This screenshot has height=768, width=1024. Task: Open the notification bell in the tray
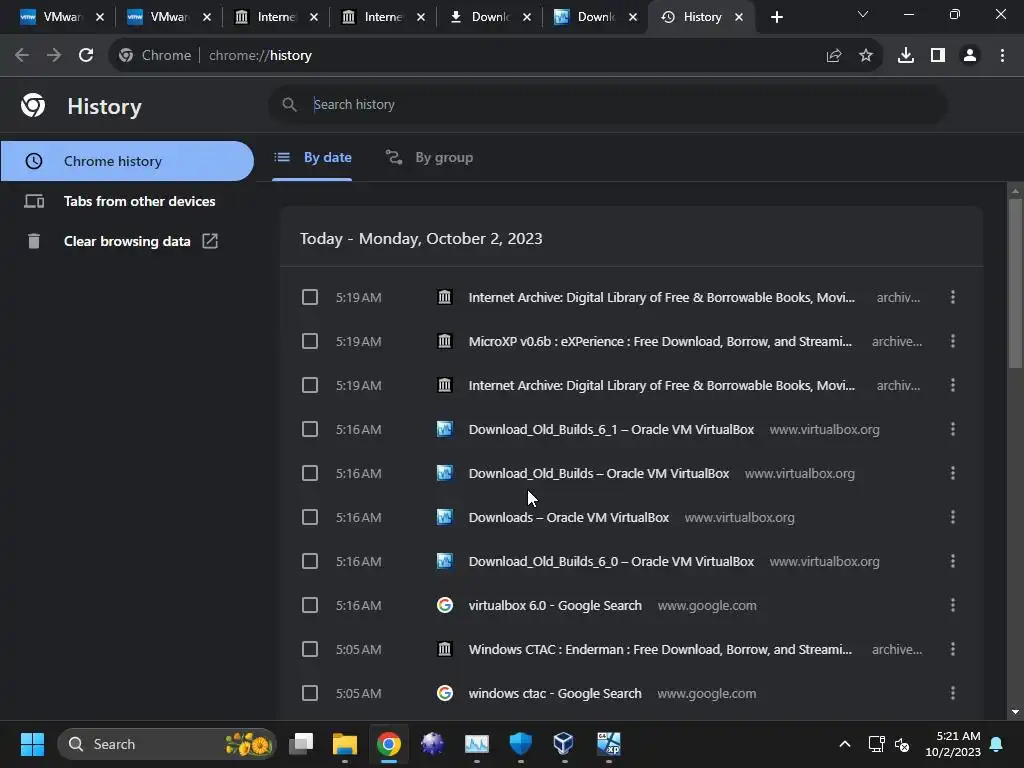tap(997, 744)
